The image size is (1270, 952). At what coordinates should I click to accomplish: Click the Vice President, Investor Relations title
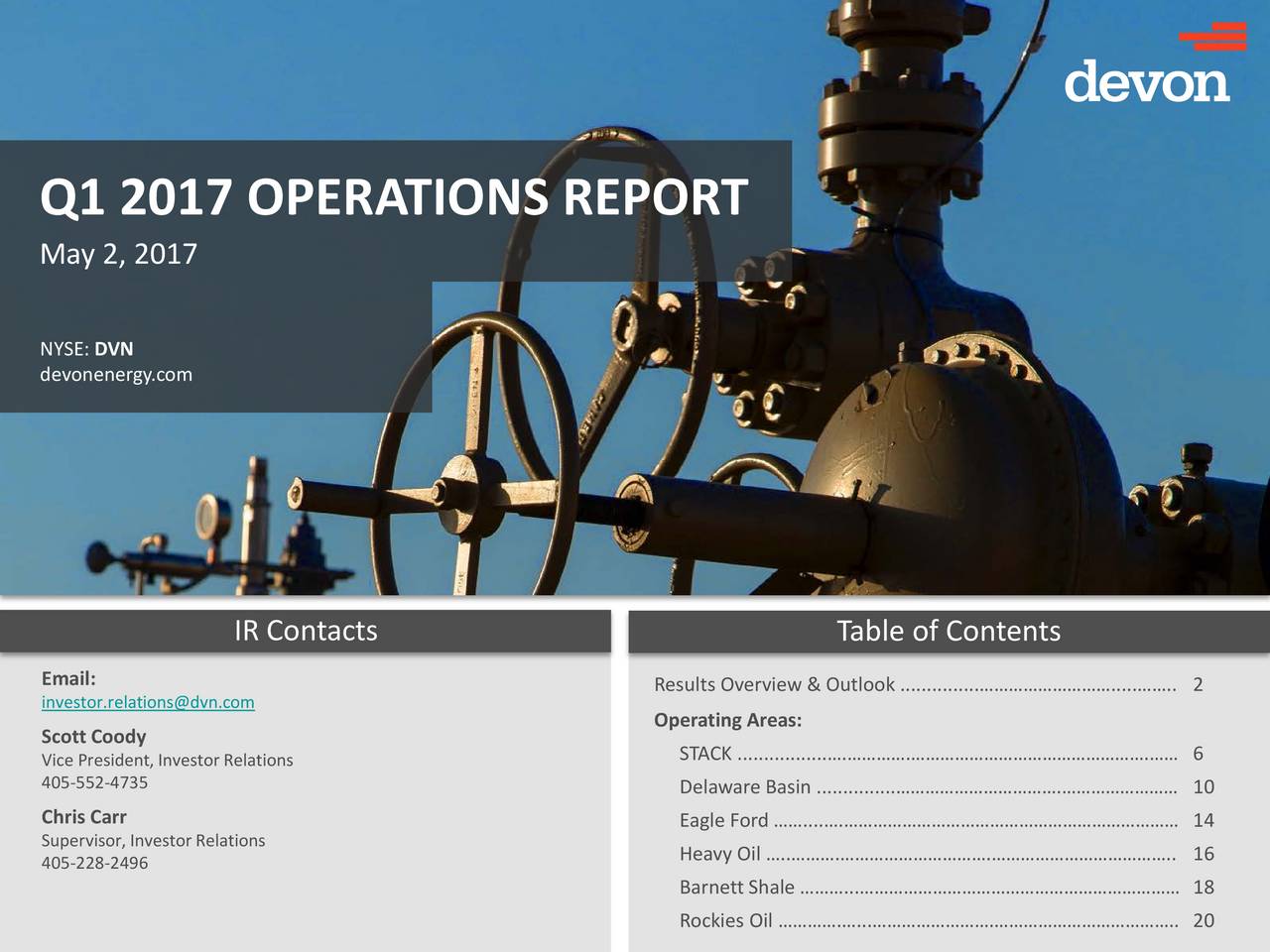[167, 761]
